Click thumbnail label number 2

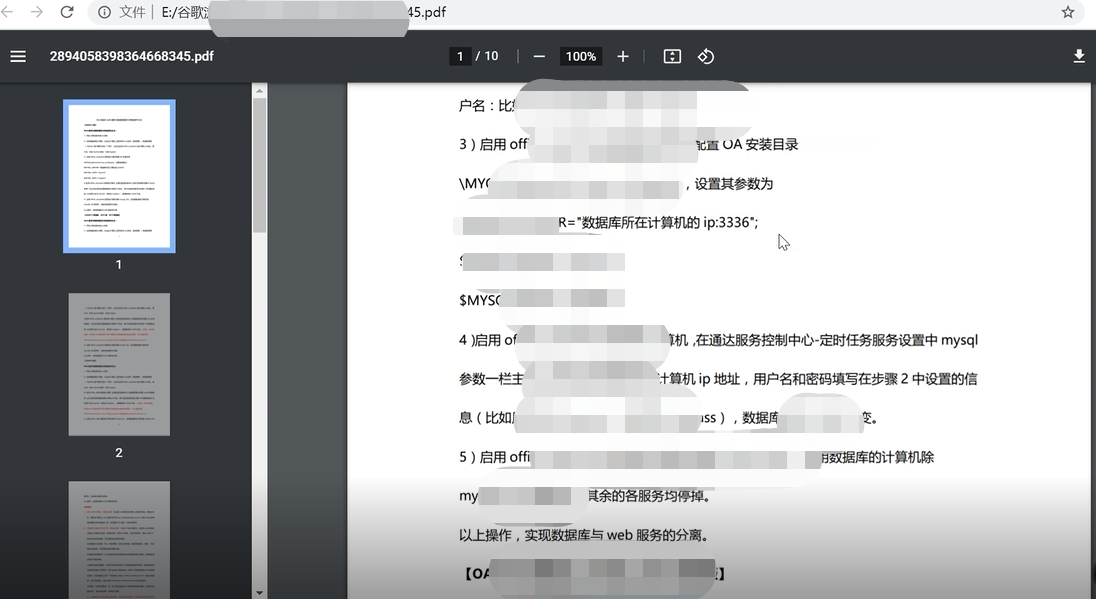coord(119,453)
